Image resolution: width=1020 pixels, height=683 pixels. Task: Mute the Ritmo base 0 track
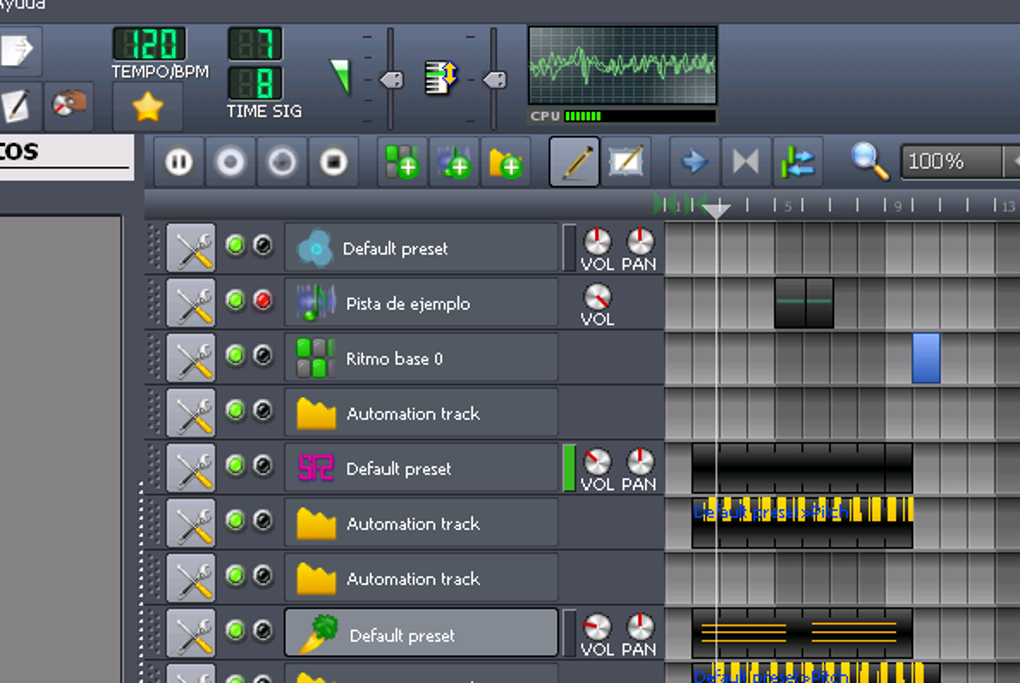tap(235, 355)
